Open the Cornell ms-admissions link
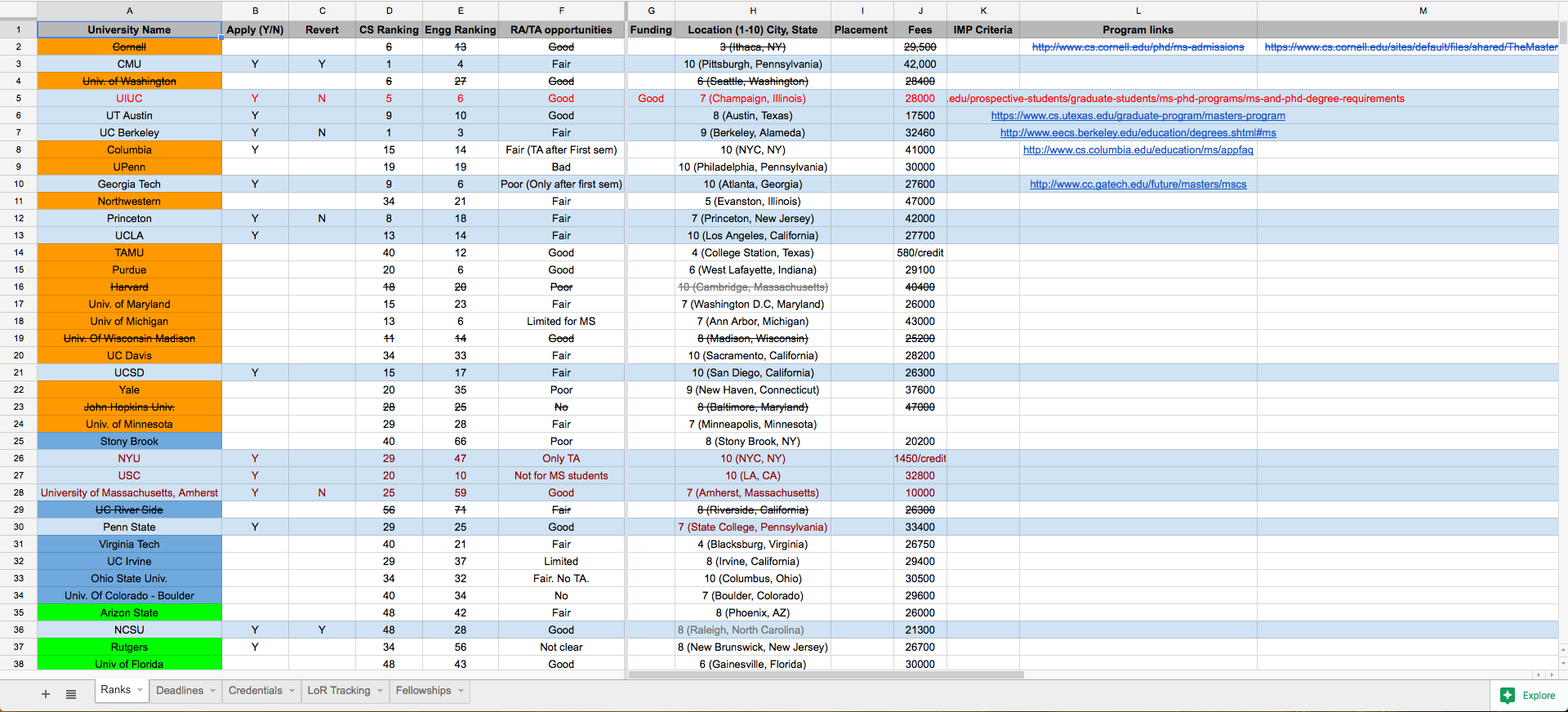1568x712 pixels. coord(1138,47)
